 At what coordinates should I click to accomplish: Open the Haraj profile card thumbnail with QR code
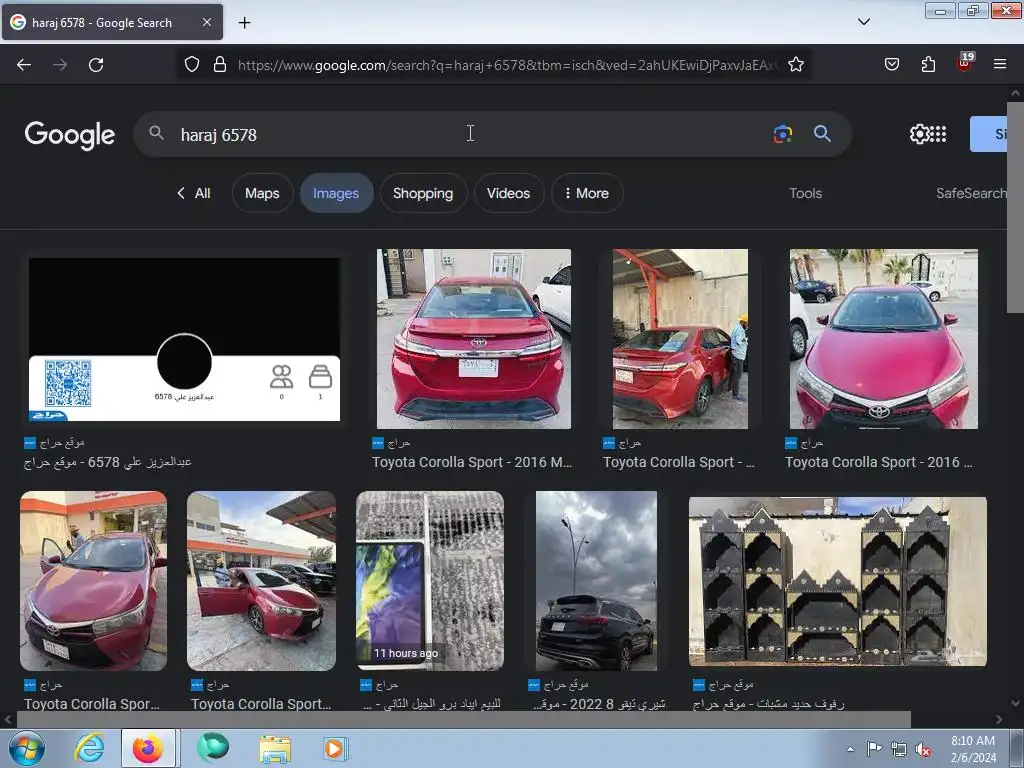(184, 339)
